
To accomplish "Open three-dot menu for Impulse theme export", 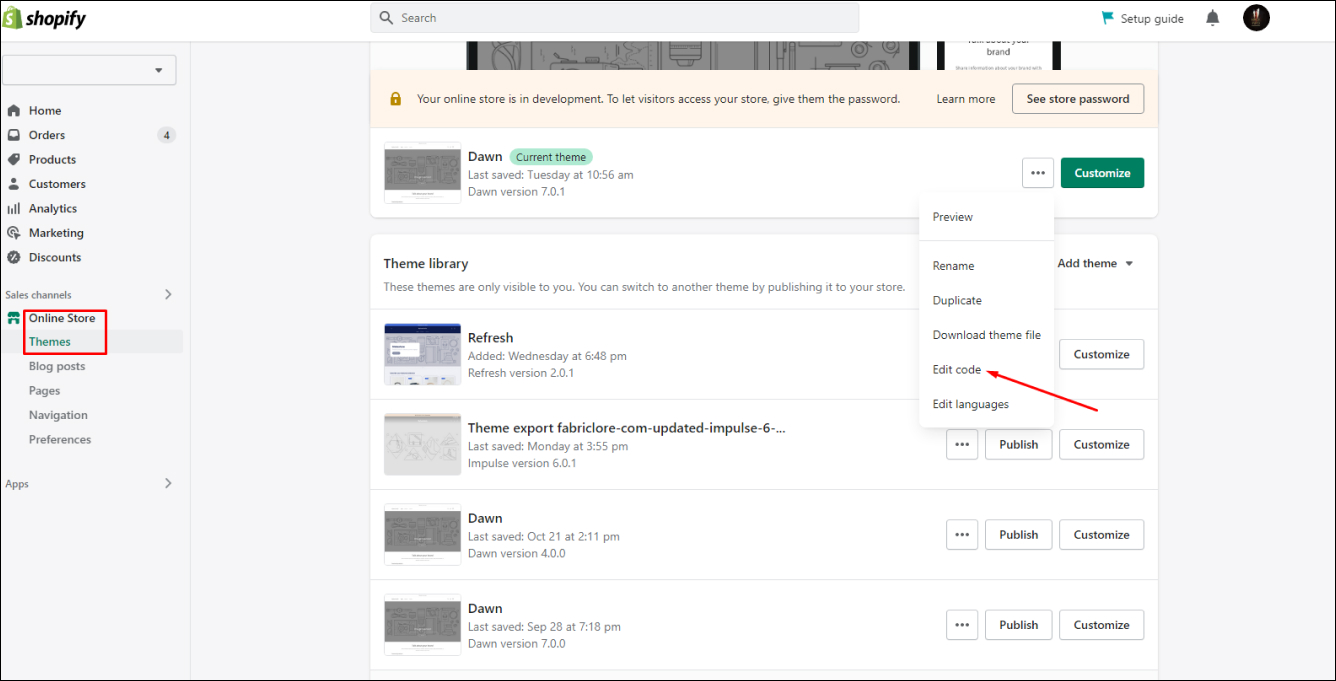I will coord(962,444).
